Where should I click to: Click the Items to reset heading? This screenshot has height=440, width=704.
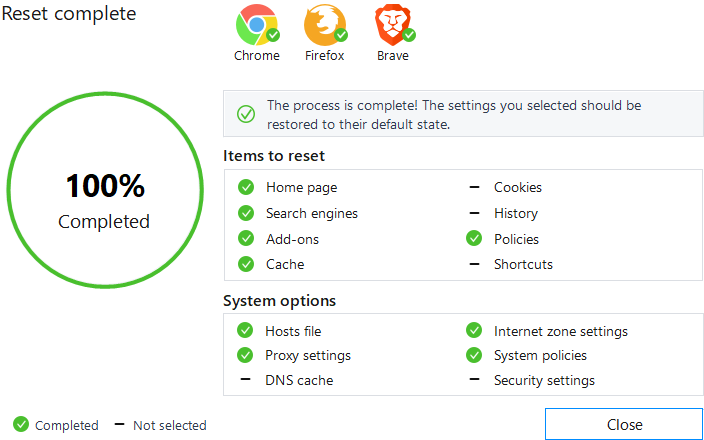(273, 156)
